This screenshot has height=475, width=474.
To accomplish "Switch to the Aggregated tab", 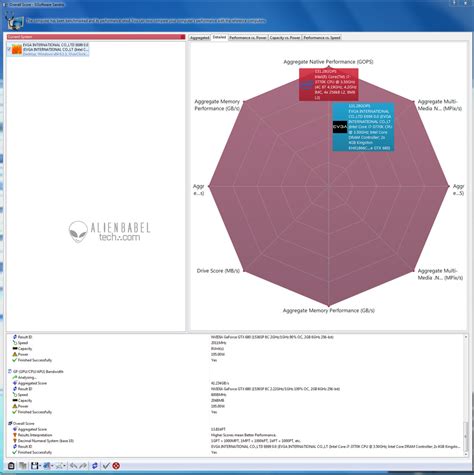I will pyautogui.click(x=199, y=38).
